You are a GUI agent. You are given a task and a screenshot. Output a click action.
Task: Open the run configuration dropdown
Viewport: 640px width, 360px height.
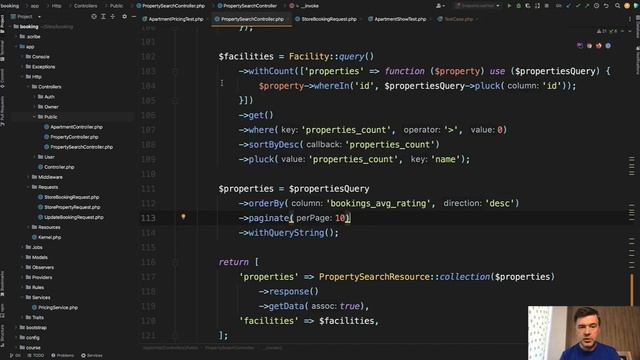pyautogui.click(x=478, y=6)
